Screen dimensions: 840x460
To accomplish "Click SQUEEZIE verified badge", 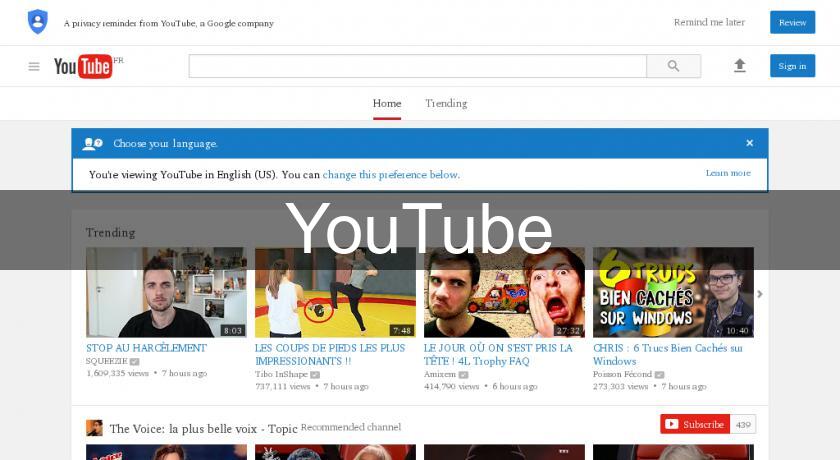I will click(134, 361).
